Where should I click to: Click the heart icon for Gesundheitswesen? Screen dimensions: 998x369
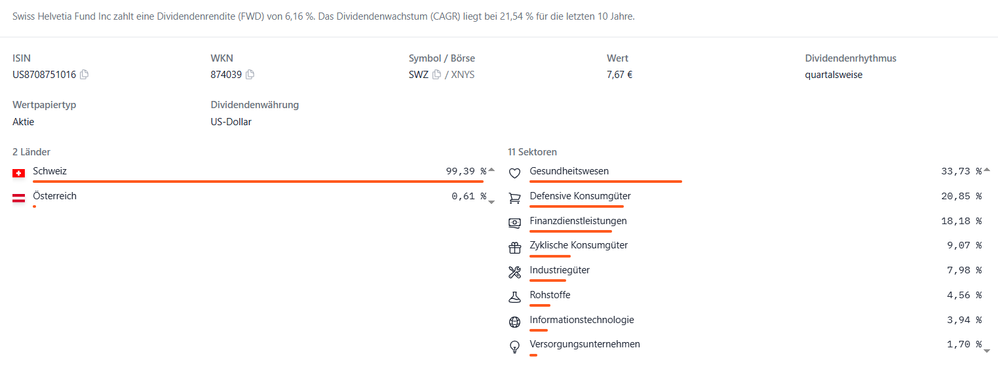click(515, 173)
